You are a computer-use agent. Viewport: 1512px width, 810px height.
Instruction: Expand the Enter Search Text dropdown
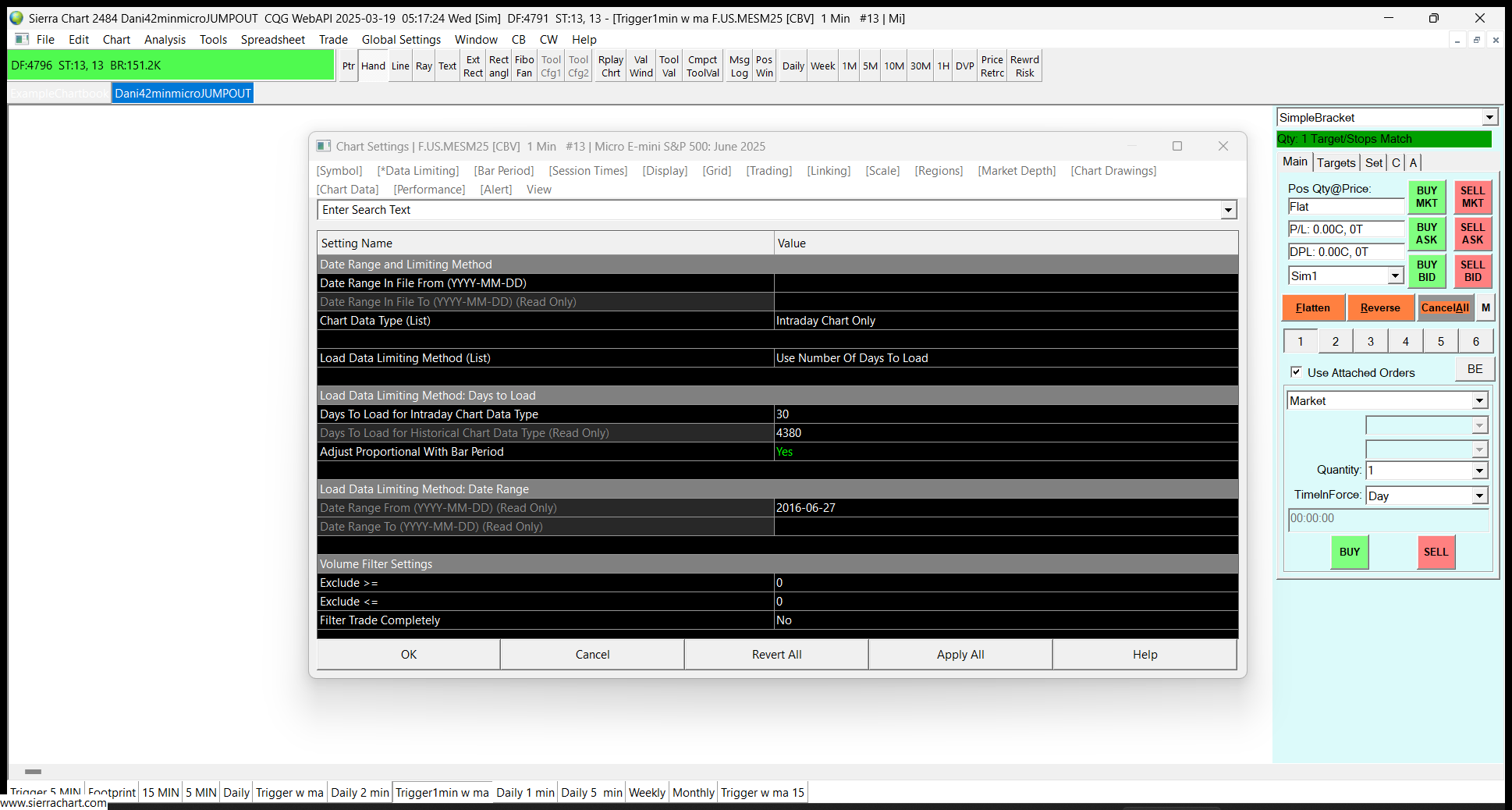coord(1228,210)
